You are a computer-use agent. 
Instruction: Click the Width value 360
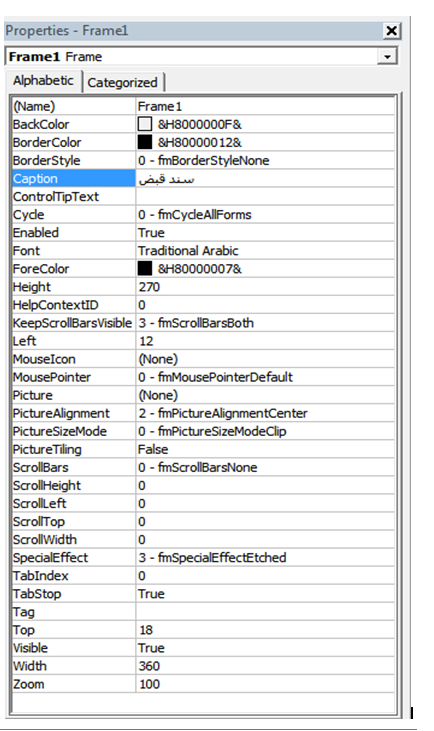click(x=149, y=666)
